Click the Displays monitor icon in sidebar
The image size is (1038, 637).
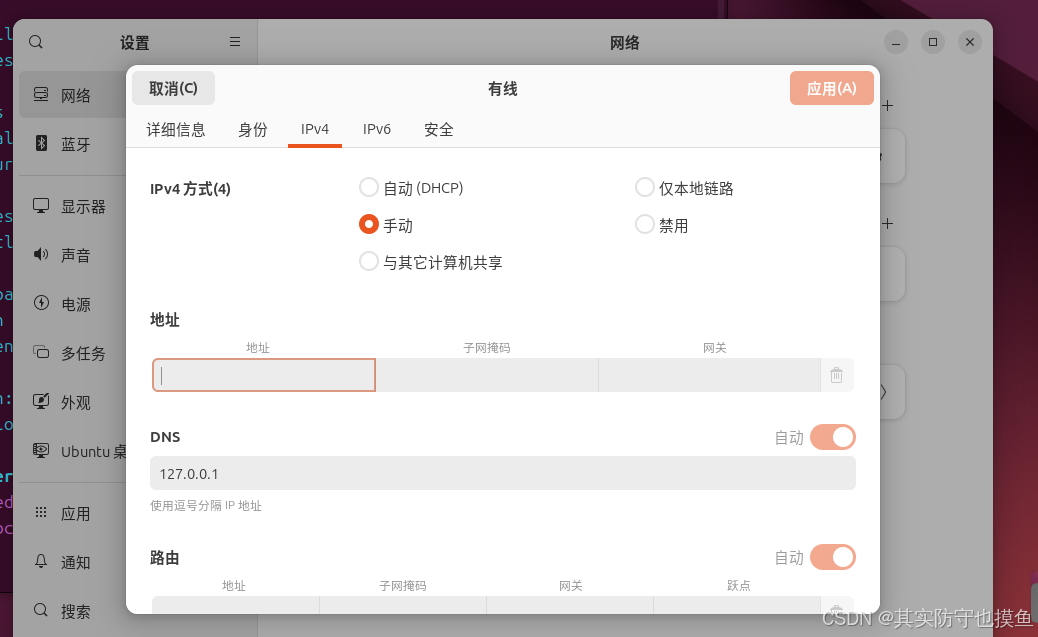tap(41, 206)
